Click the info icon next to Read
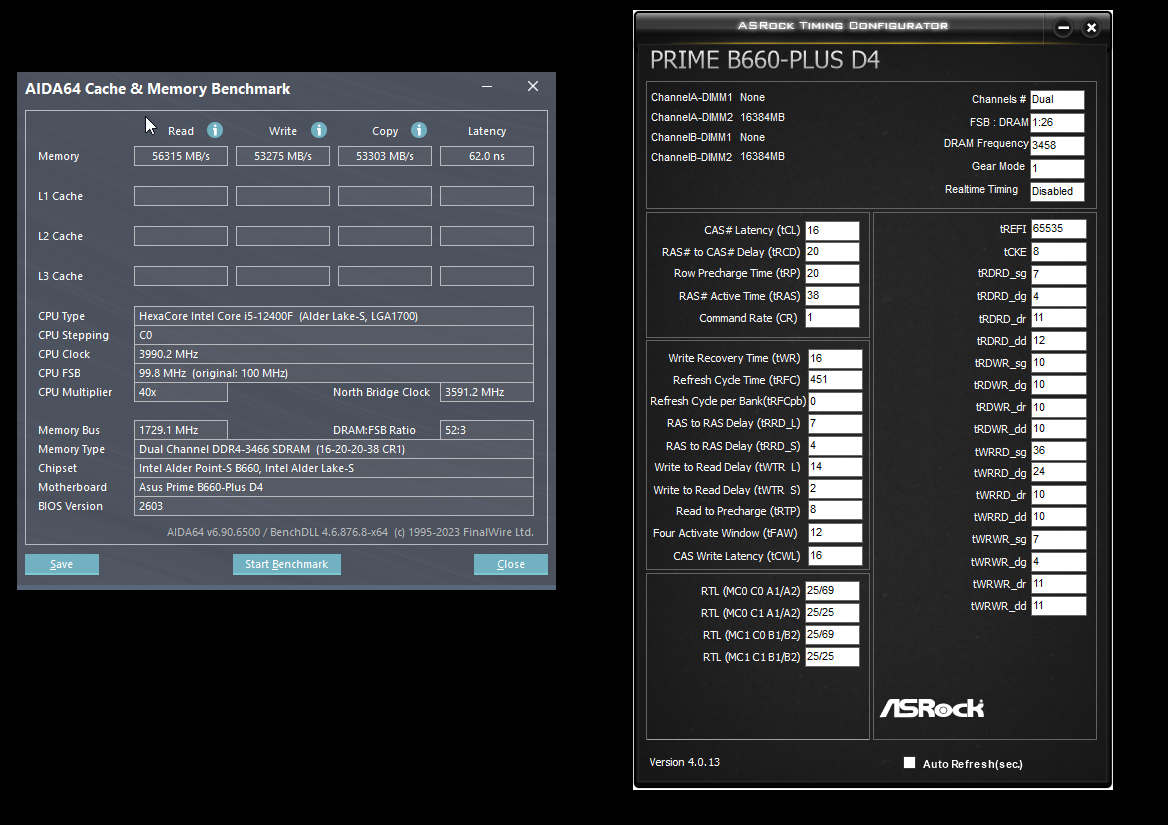Image resolution: width=1168 pixels, height=825 pixels. [x=215, y=130]
